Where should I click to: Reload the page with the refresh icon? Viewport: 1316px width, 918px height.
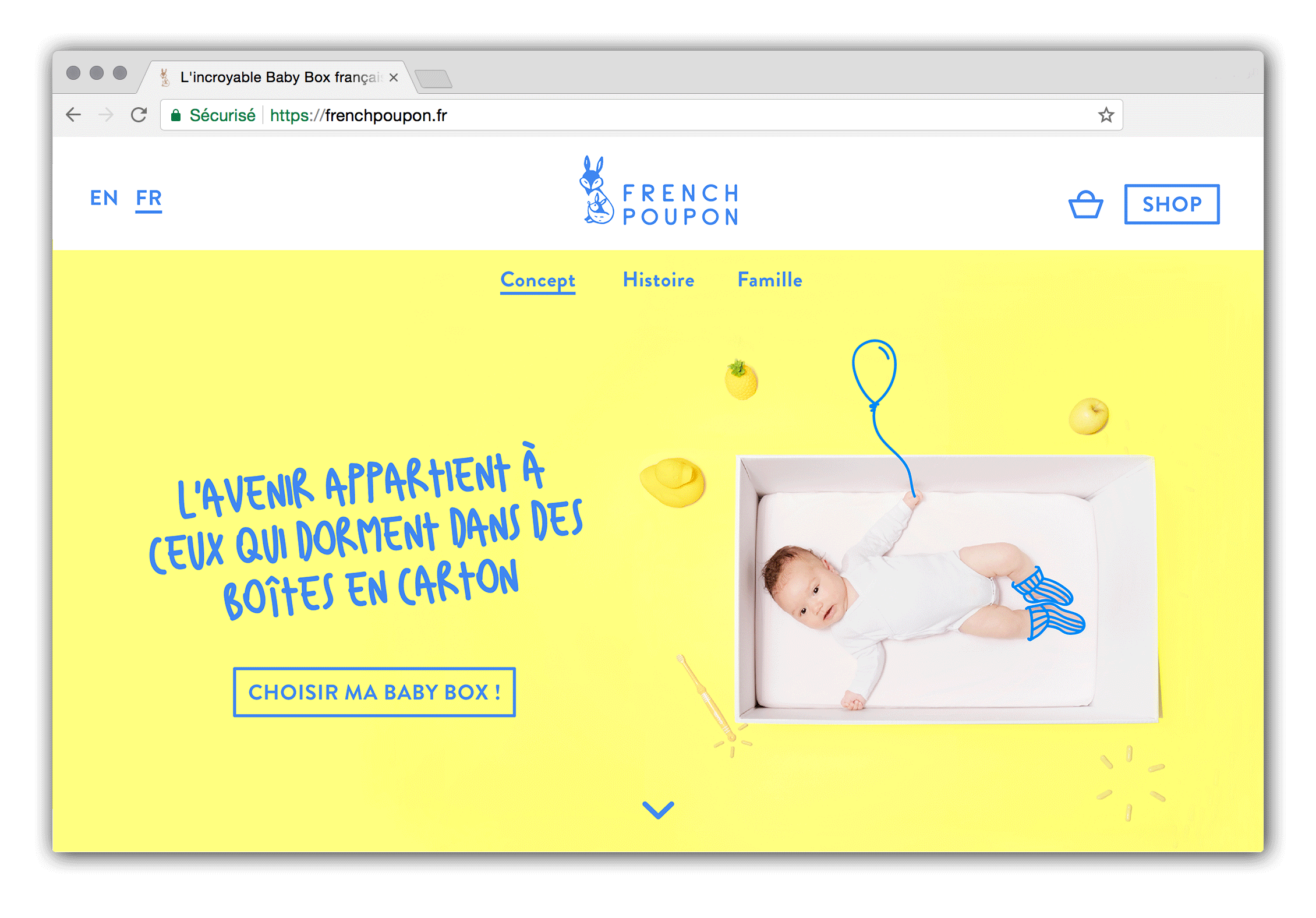[x=139, y=115]
